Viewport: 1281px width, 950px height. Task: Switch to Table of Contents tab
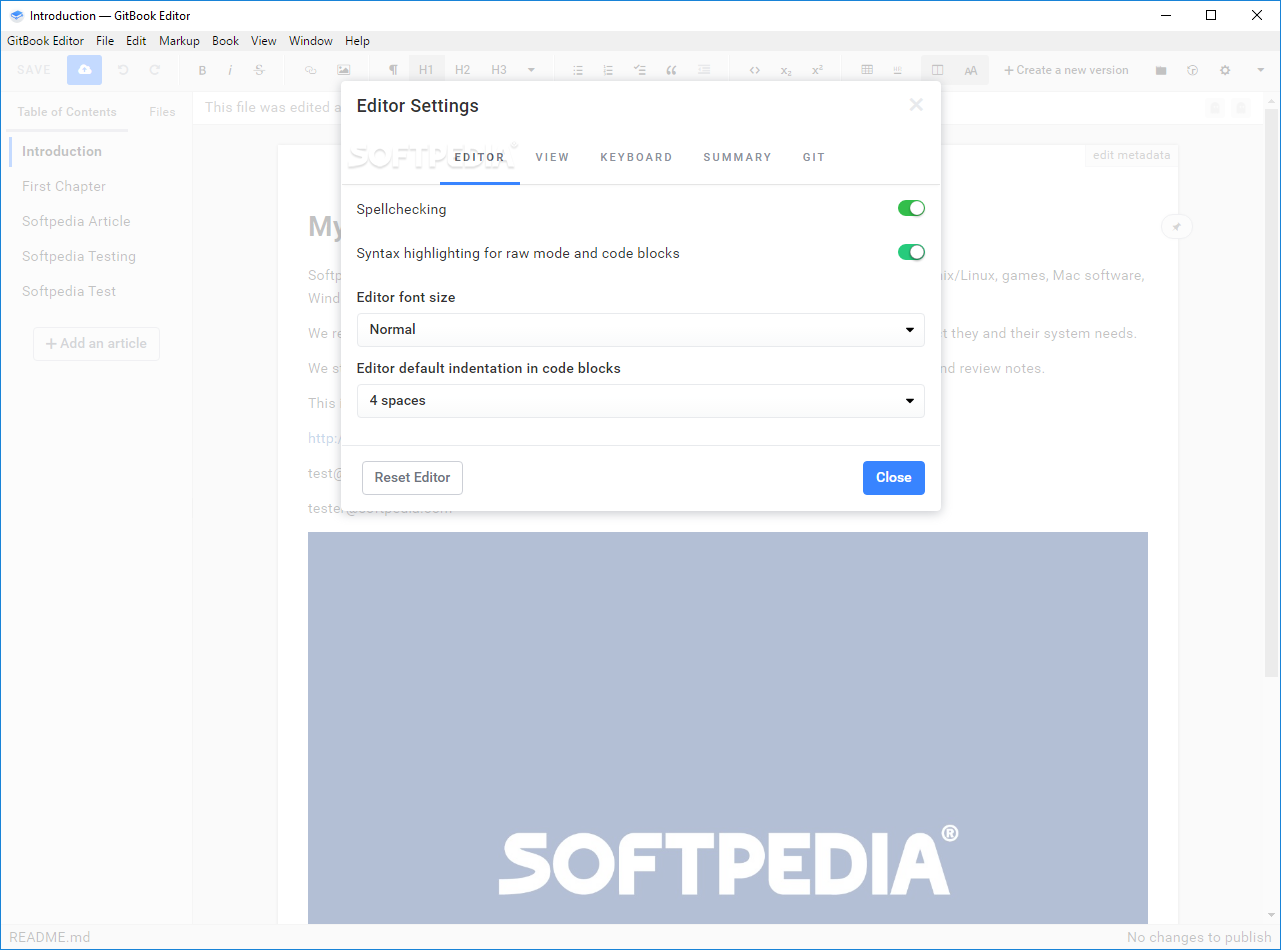[67, 112]
